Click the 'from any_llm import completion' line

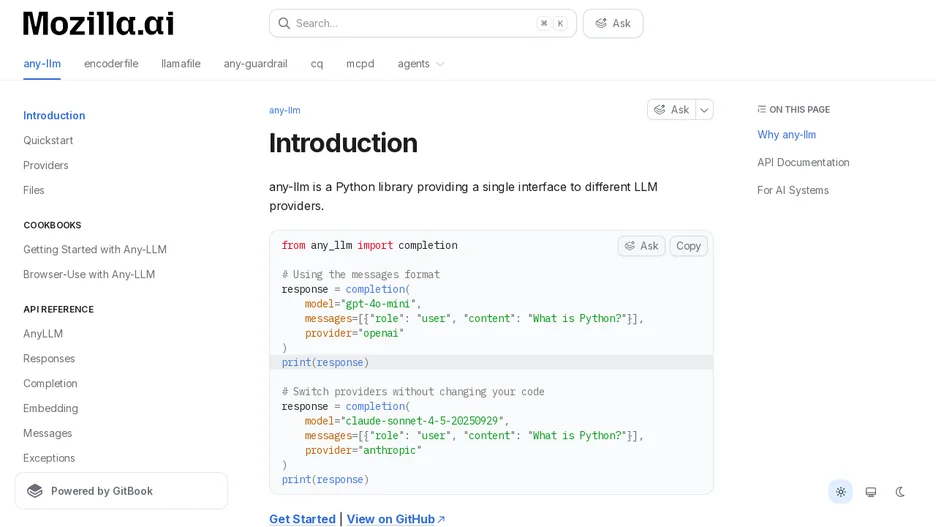click(370, 245)
